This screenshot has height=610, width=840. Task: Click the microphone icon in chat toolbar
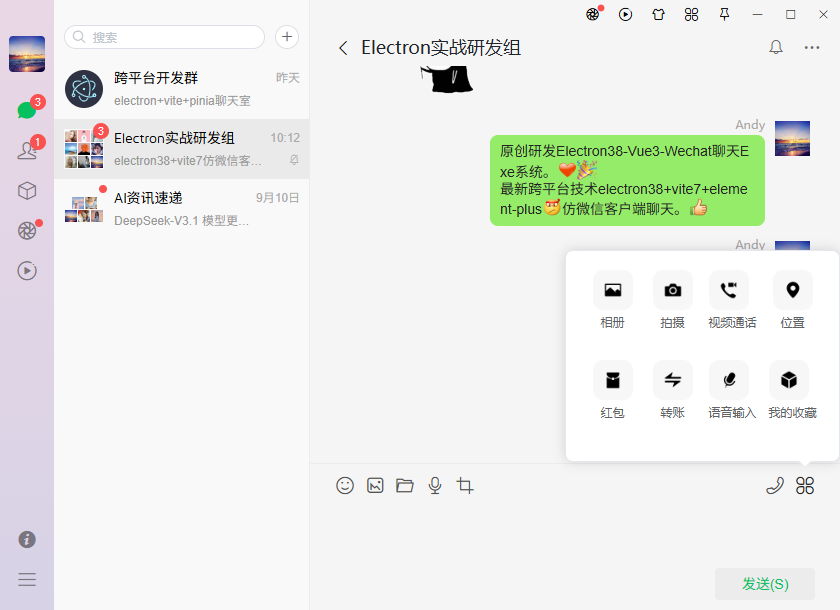(435, 486)
